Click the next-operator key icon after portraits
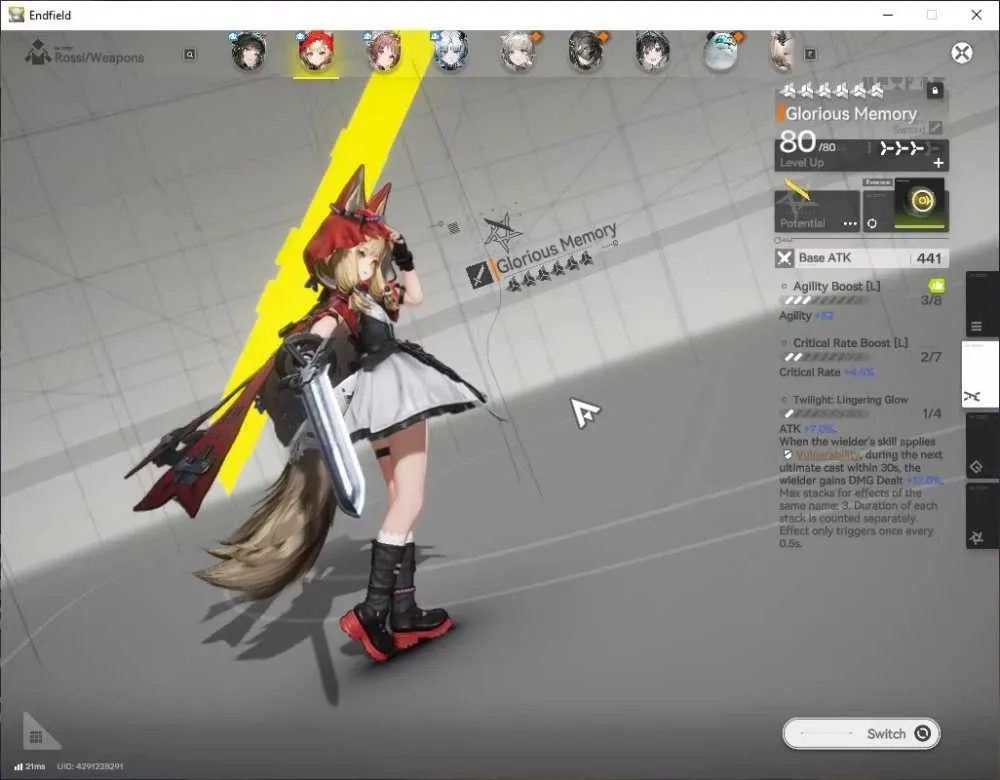 click(810, 55)
